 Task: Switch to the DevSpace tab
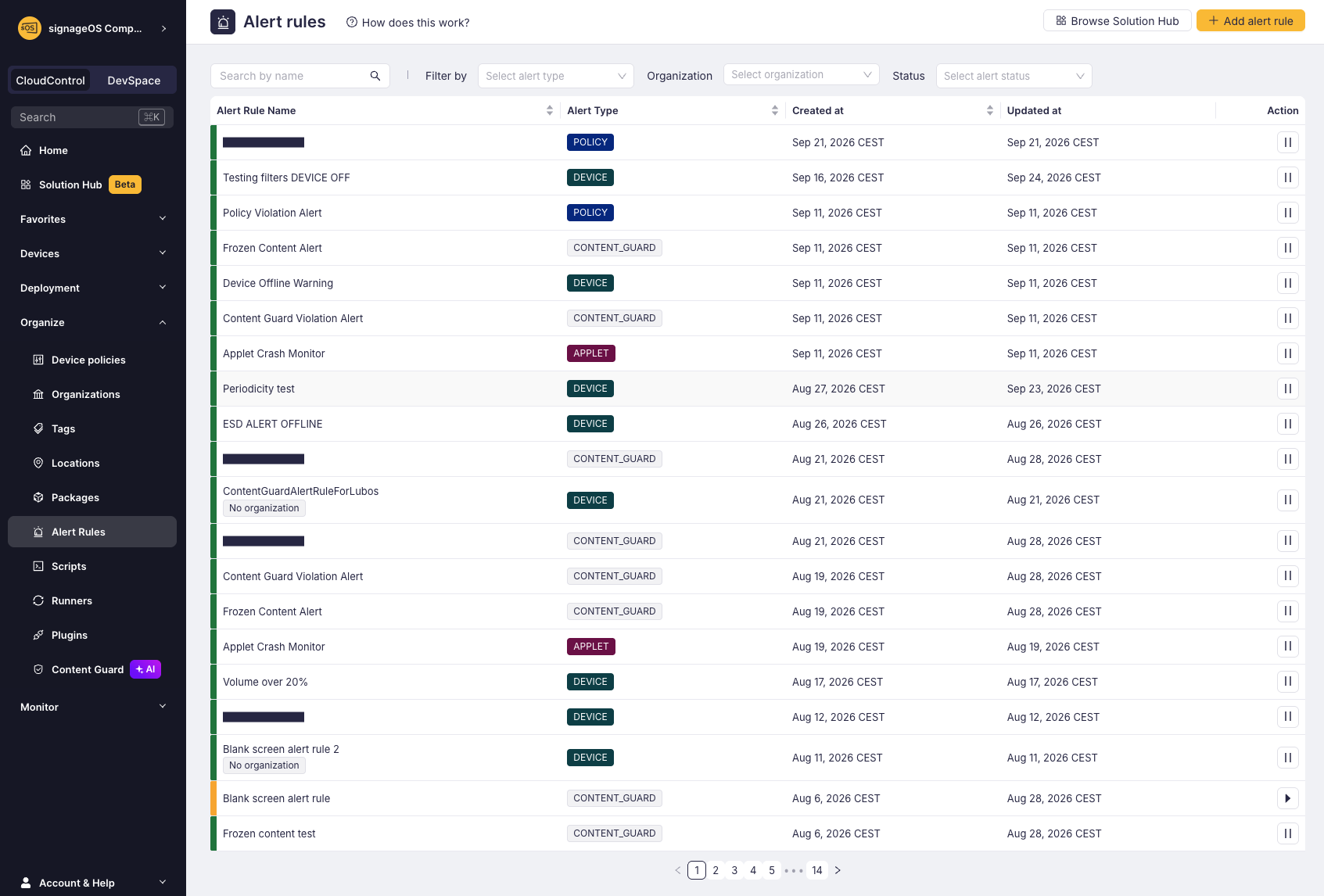(134, 81)
